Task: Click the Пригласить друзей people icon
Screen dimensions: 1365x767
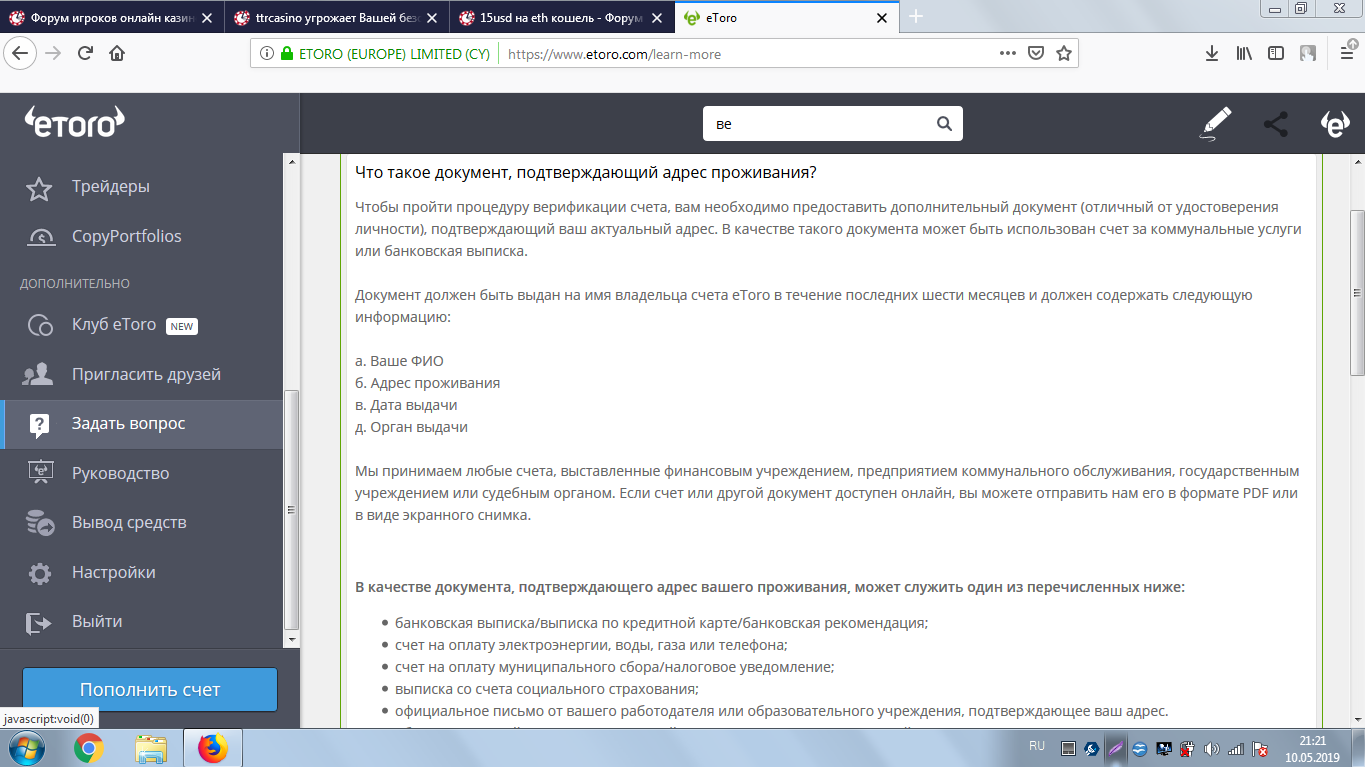Action: coord(39,375)
